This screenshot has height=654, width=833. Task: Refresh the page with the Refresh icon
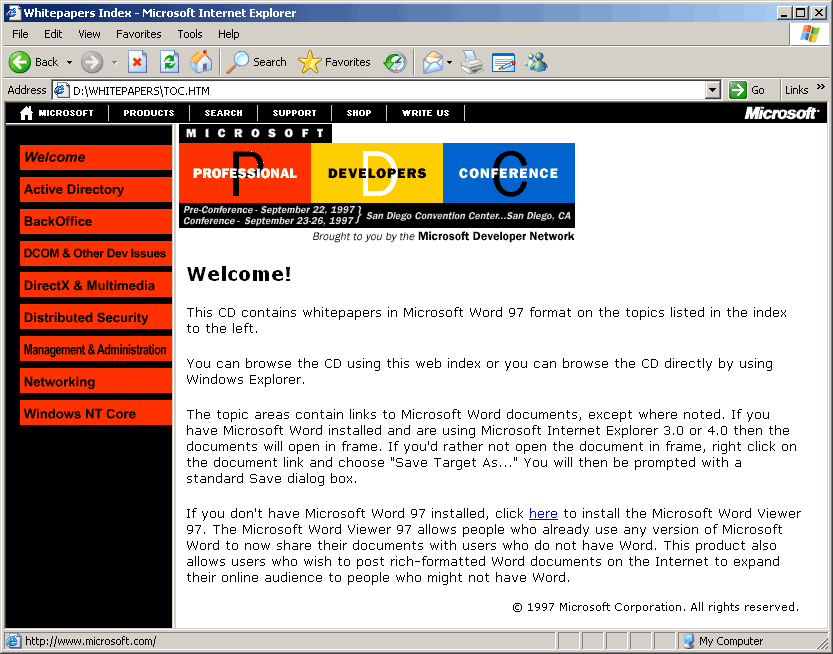click(169, 62)
